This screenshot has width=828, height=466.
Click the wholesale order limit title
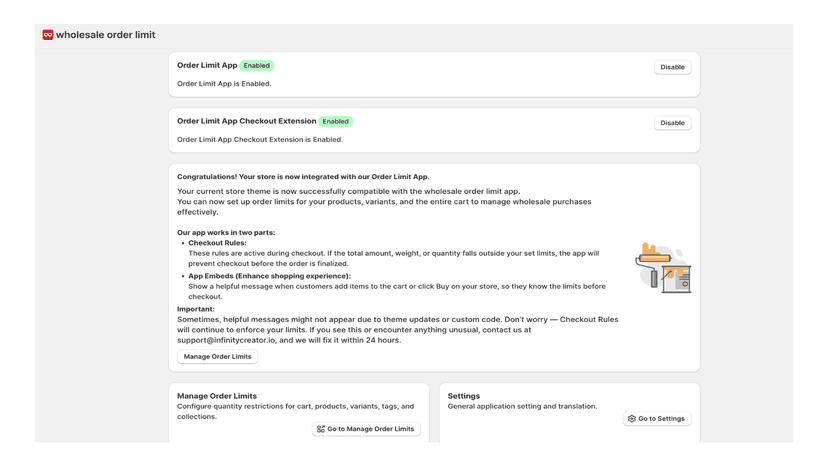coord(106,35)
